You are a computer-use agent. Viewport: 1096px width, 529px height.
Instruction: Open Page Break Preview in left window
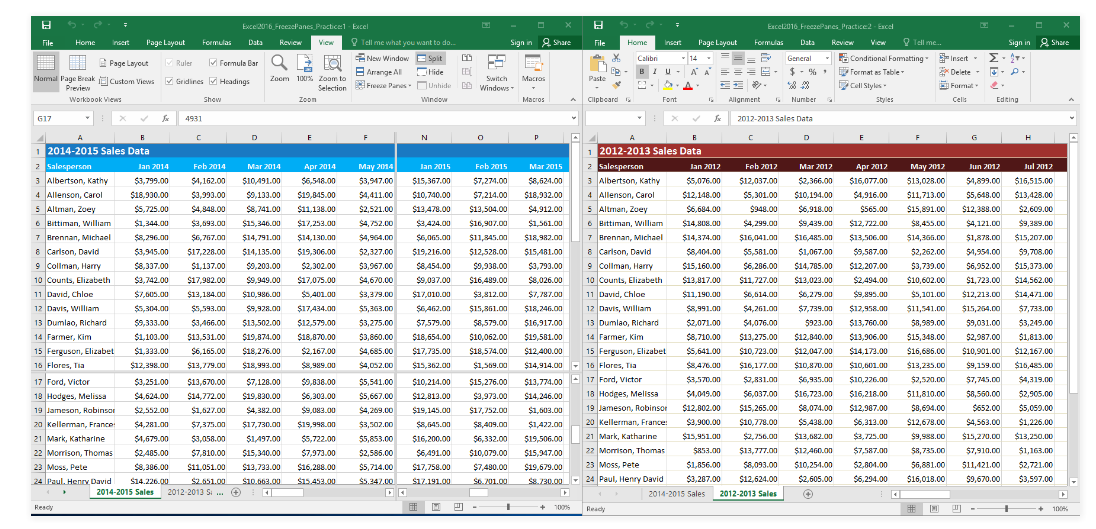pos(77,72)
